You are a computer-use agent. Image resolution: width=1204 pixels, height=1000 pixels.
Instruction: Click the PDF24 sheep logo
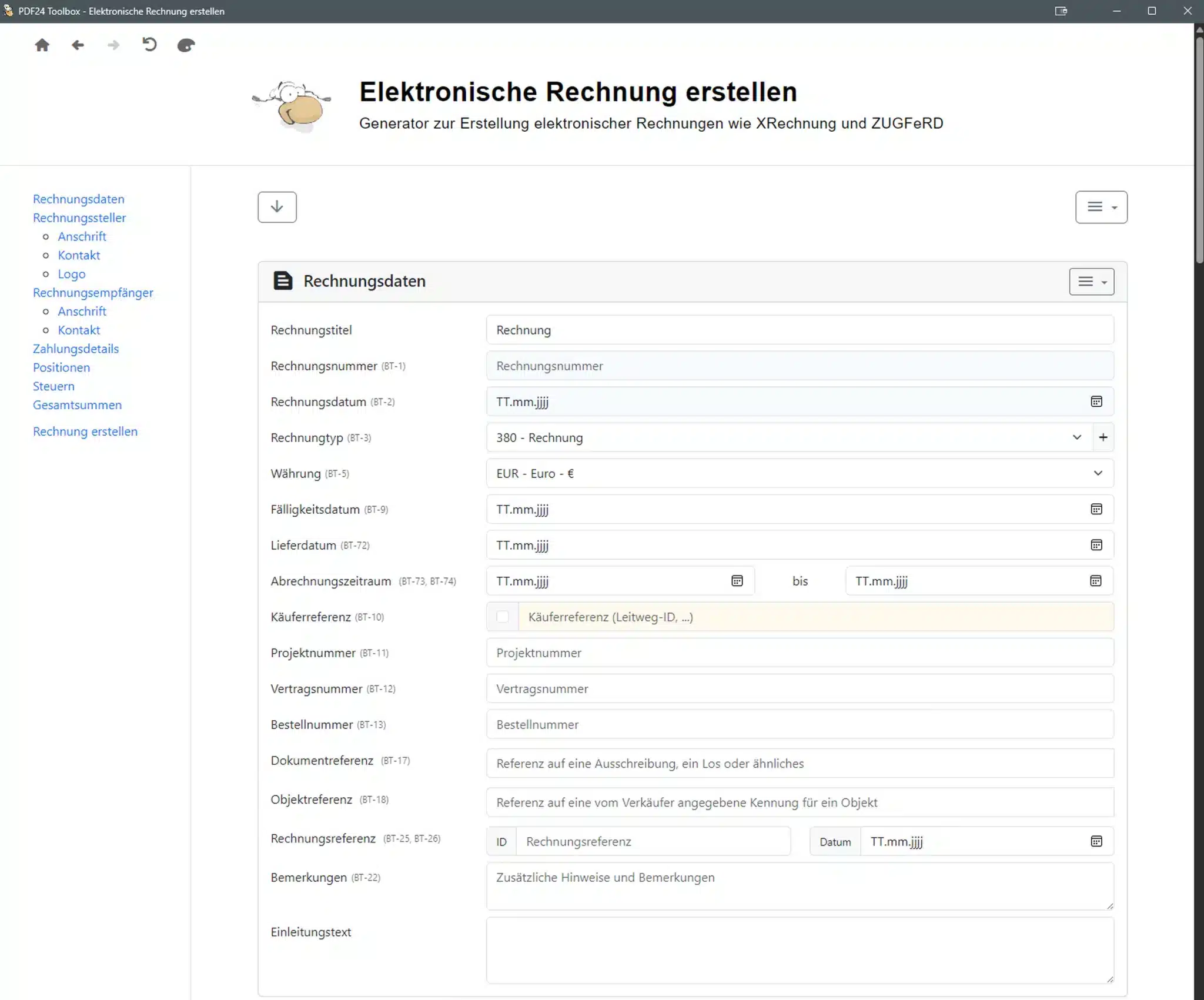292,106
